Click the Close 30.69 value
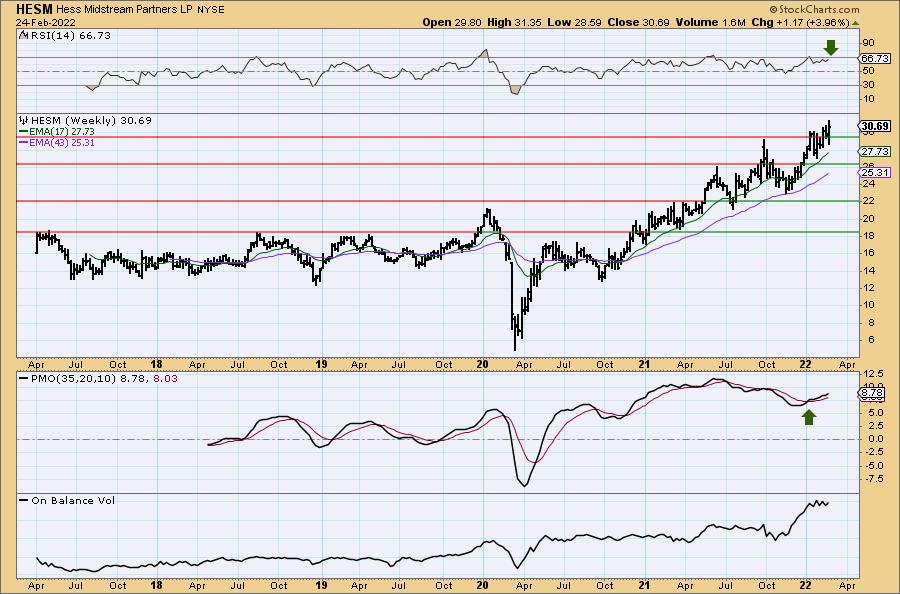This screenshot has width=900, height=594. coord(638,22)
